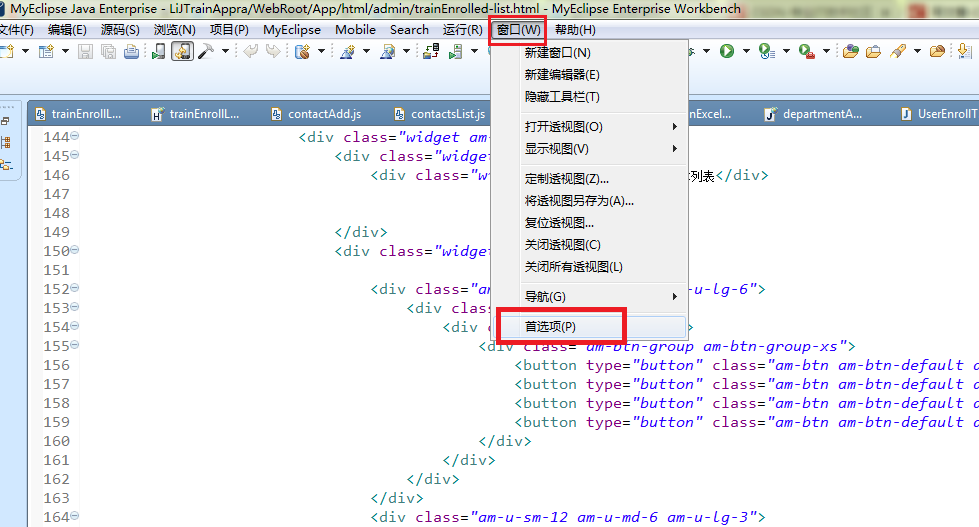Click the folder icon with purple and green circles
This screenshot has height=527, width=979.
point(850,51)
